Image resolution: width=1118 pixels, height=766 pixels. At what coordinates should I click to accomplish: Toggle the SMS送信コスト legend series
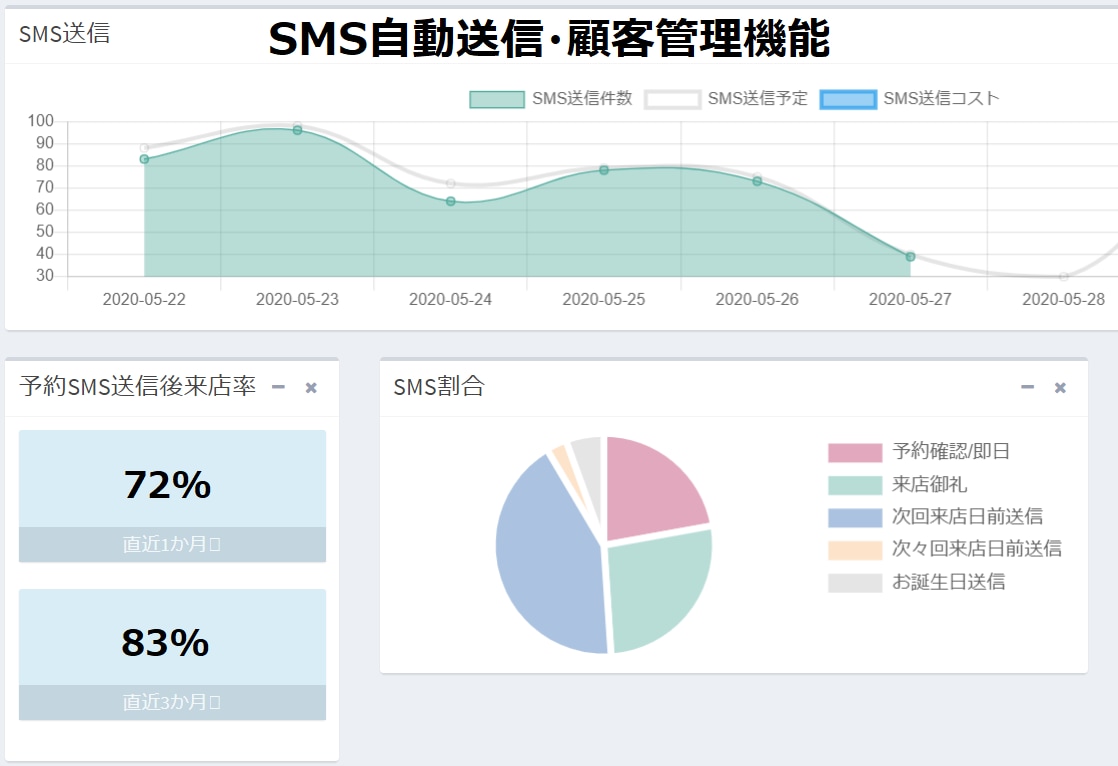(x=910, y=98)
